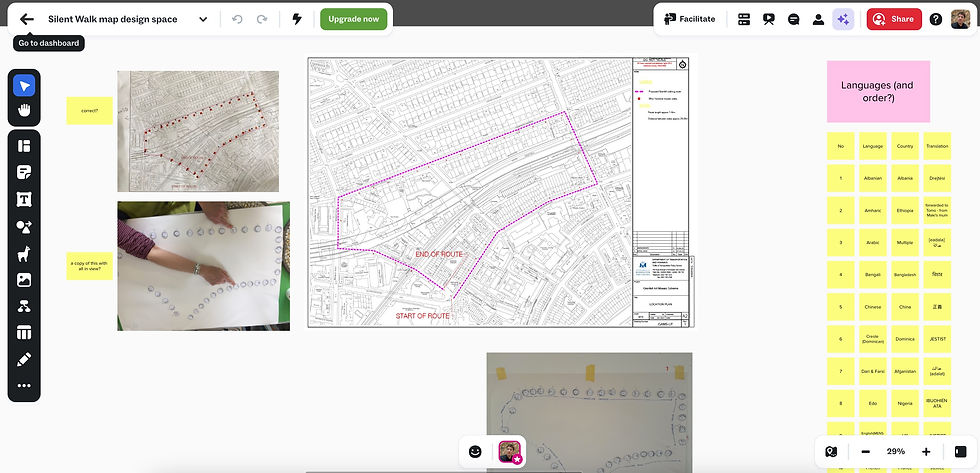The height and width of the screenshot is (473, 980).
Task: Zoom out with the minus button
Action: 866,452
